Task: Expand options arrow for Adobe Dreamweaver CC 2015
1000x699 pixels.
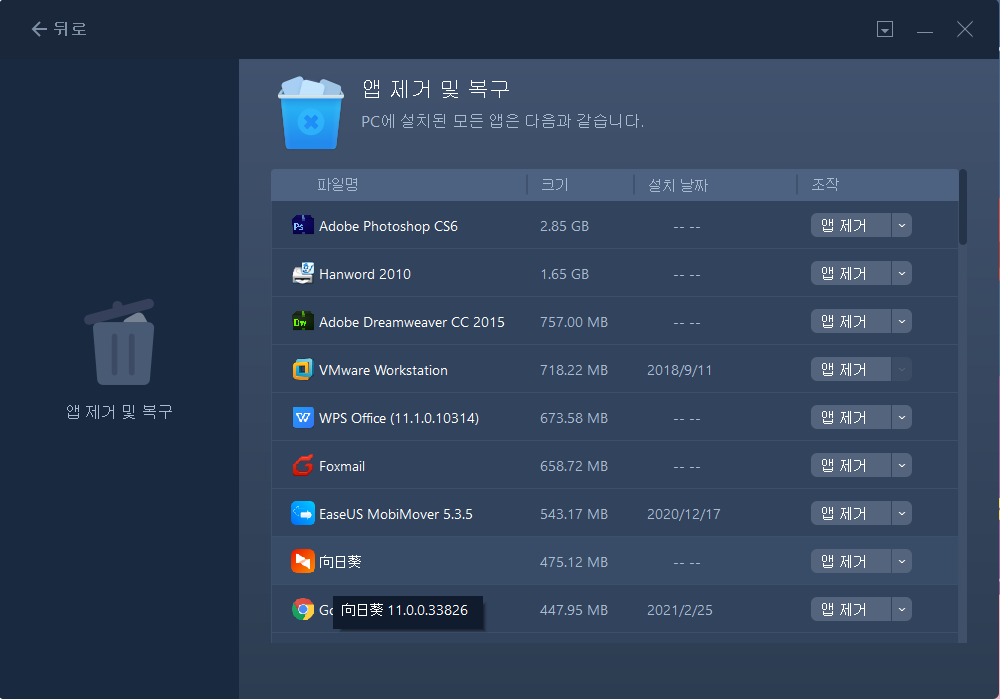Action: [901, 321]
